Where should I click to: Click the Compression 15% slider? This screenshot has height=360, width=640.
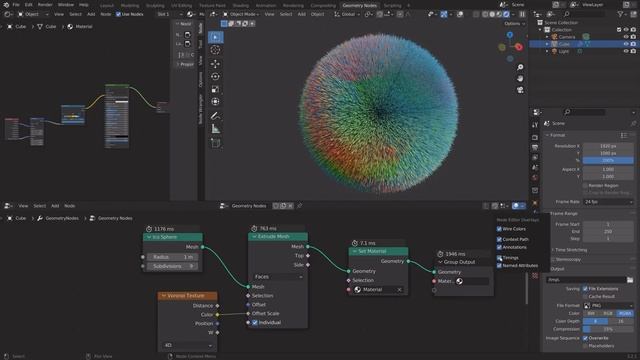(608, 329)
